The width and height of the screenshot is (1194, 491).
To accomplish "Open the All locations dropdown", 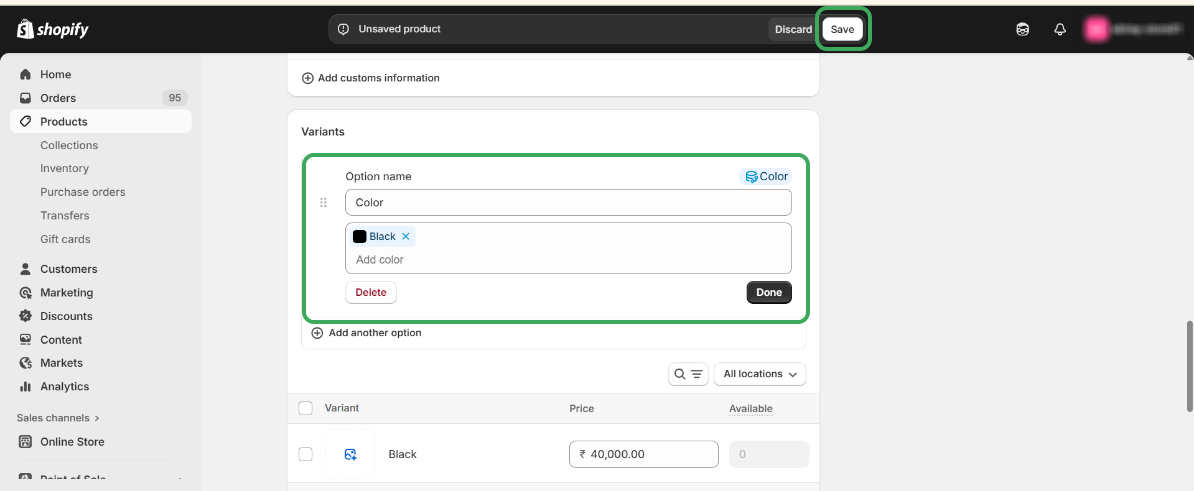I will coord(760,374).
